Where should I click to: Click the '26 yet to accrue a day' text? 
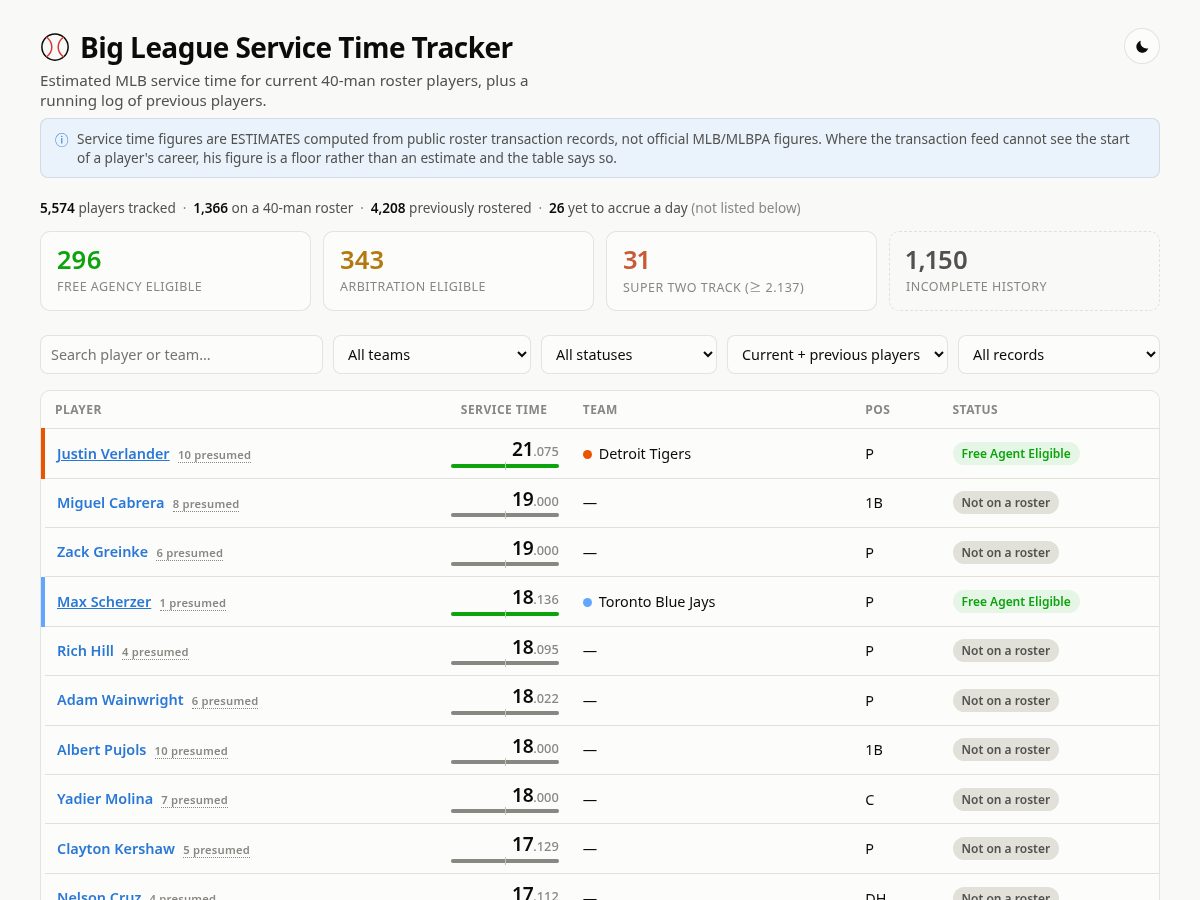point(618,208)
